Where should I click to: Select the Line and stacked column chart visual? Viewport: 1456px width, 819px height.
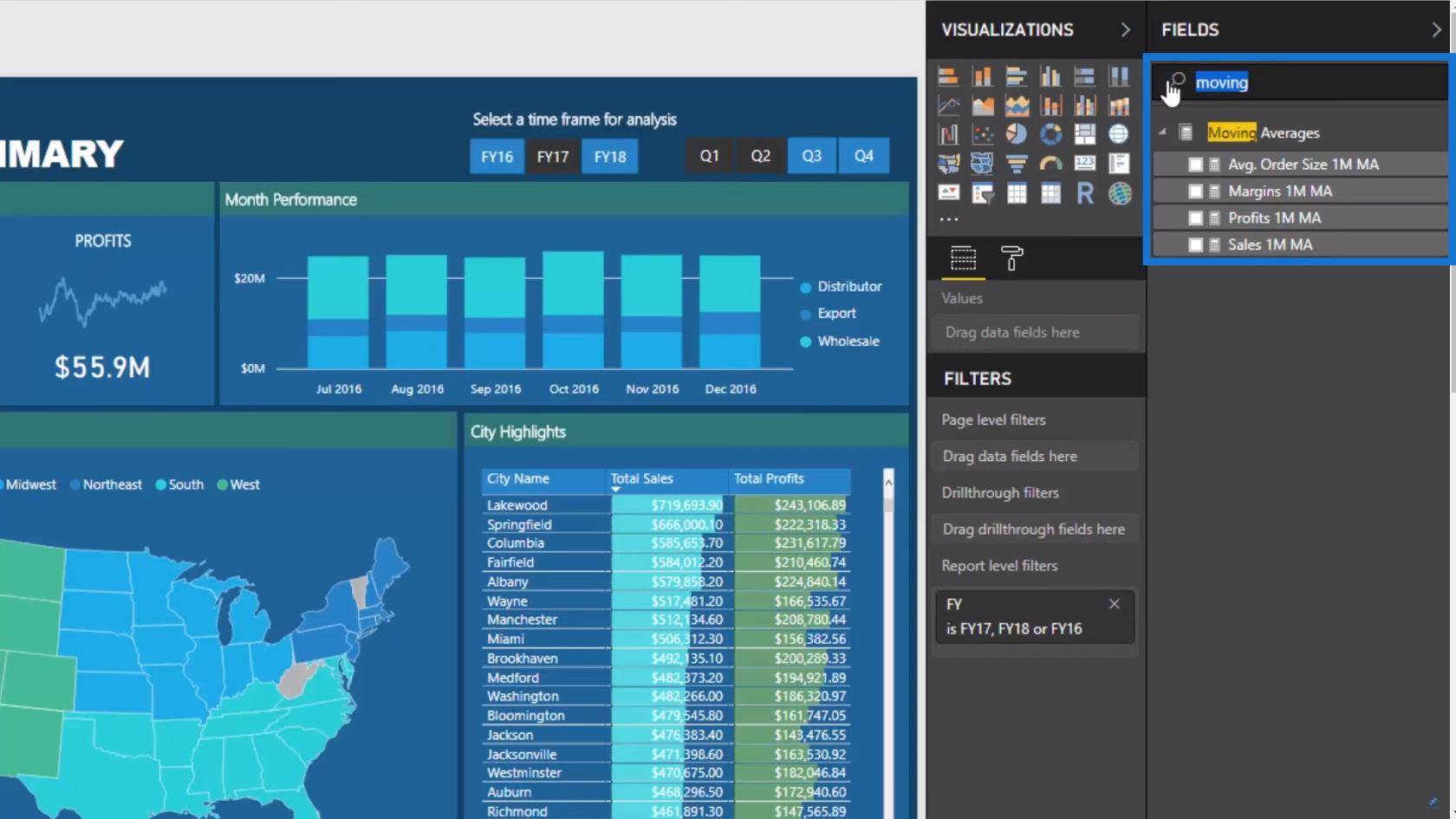pos(1050,106)
